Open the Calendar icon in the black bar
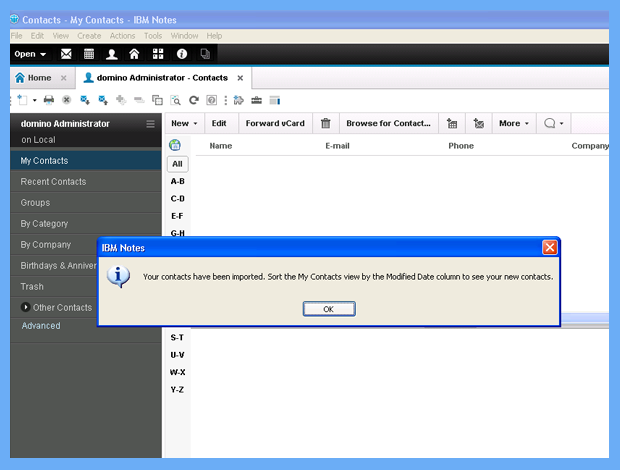The height and width of the screenshot is (470, 620). point(89,54)
